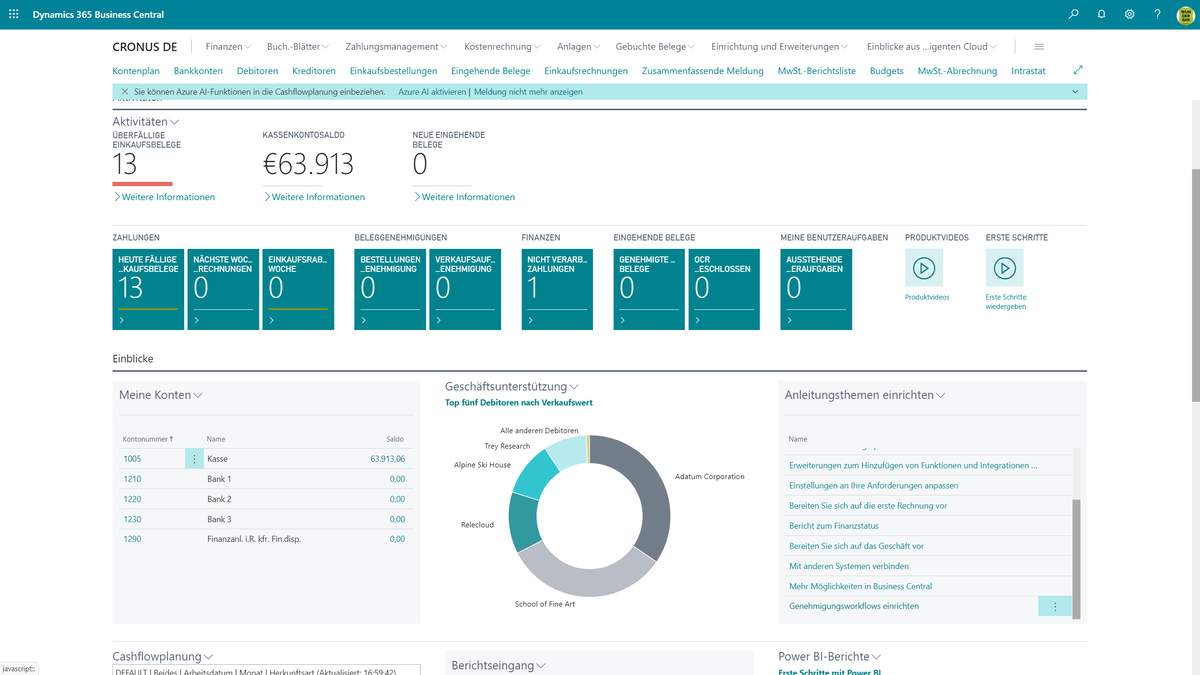Open the hamburger menu beside the navigation groups

[1039, 46]
